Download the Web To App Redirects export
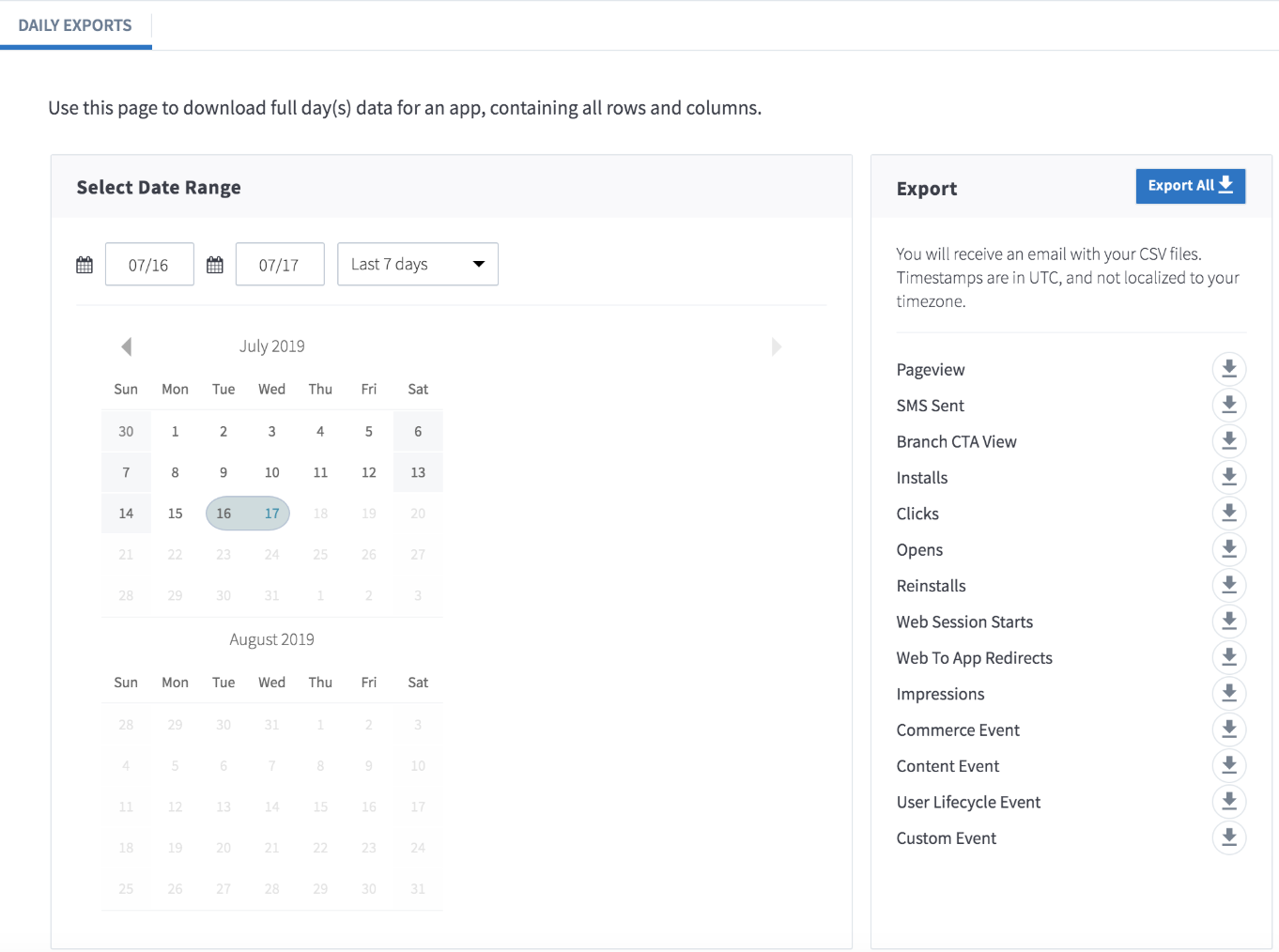Viewport: 1279px width, 952px height. [1229, 656]
